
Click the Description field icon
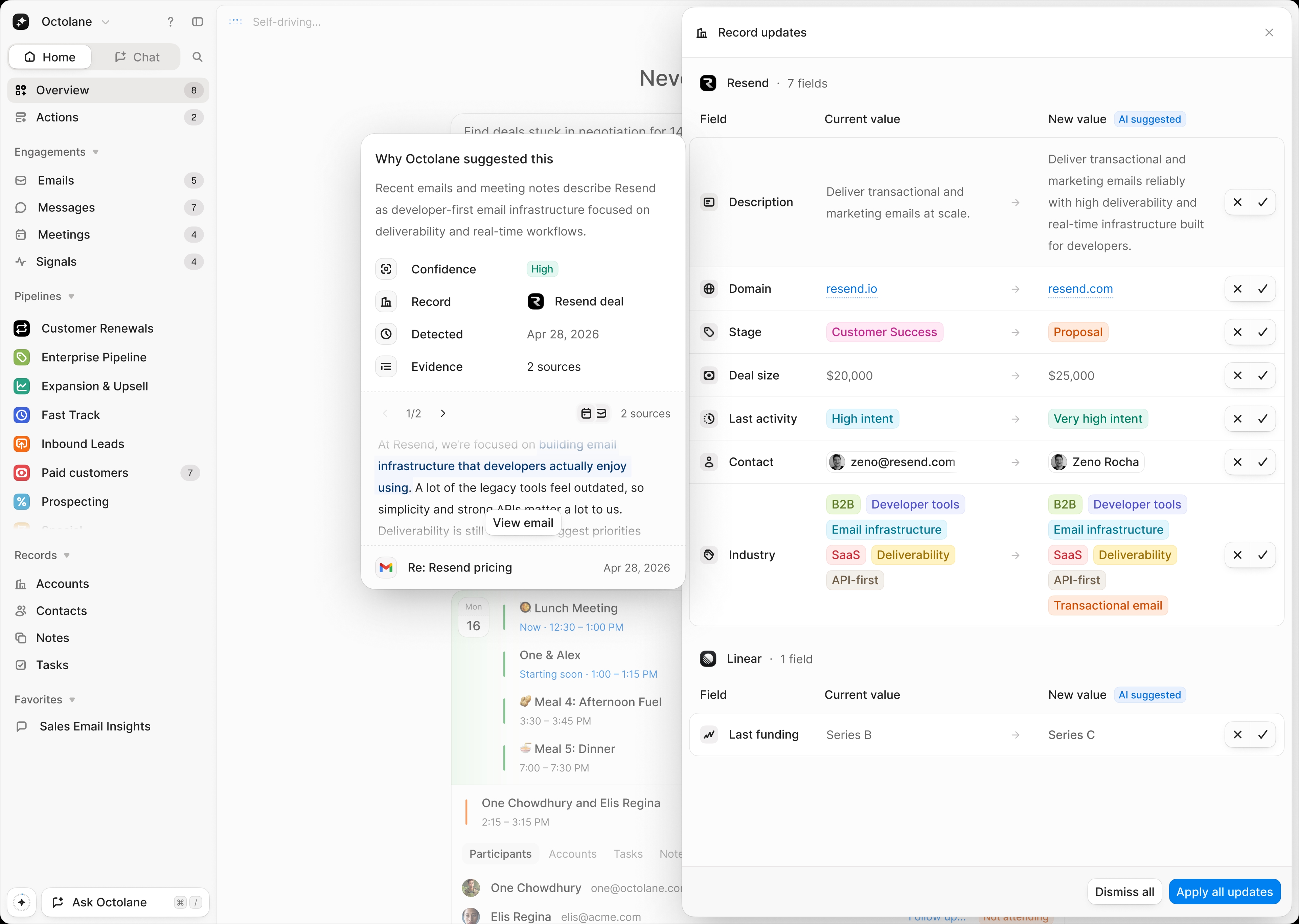(709, 202)
